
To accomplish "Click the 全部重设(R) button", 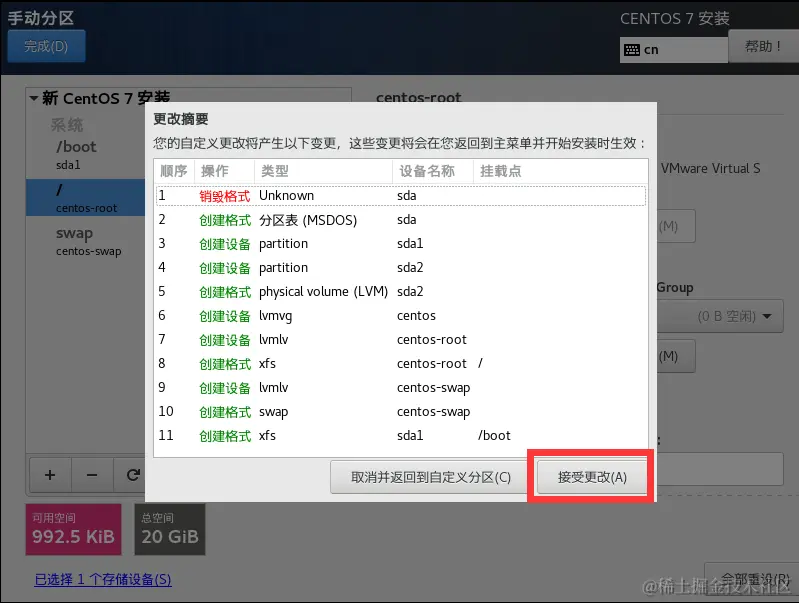I will pyautogui.click(x=752, y=580).
